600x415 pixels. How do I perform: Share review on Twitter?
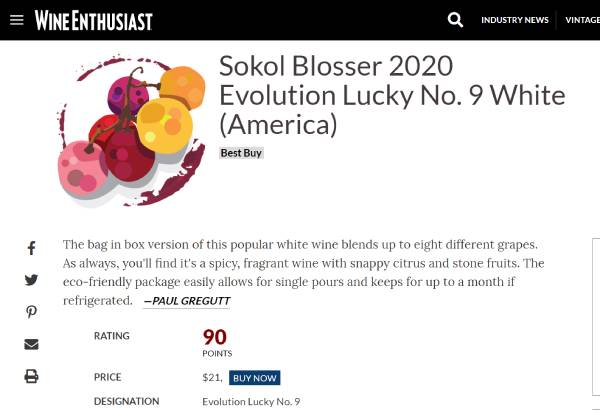tap(31, 280)
